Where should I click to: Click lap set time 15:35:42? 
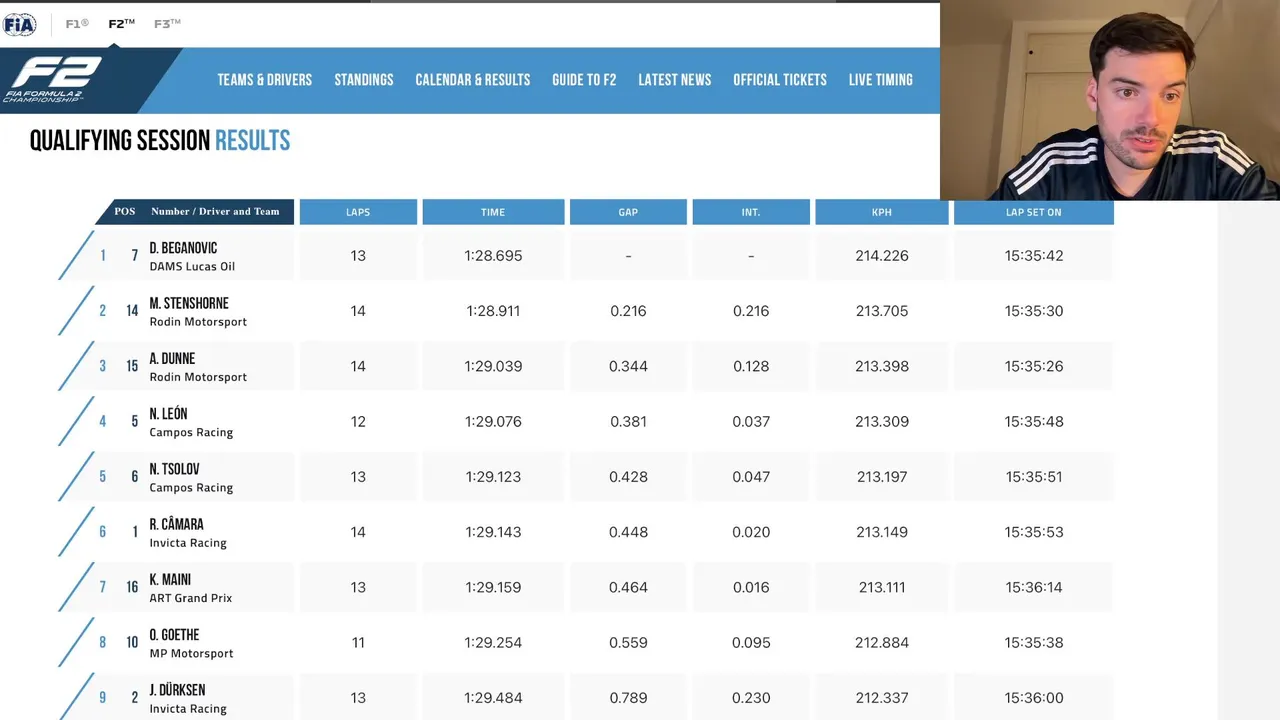[1034, 256]
